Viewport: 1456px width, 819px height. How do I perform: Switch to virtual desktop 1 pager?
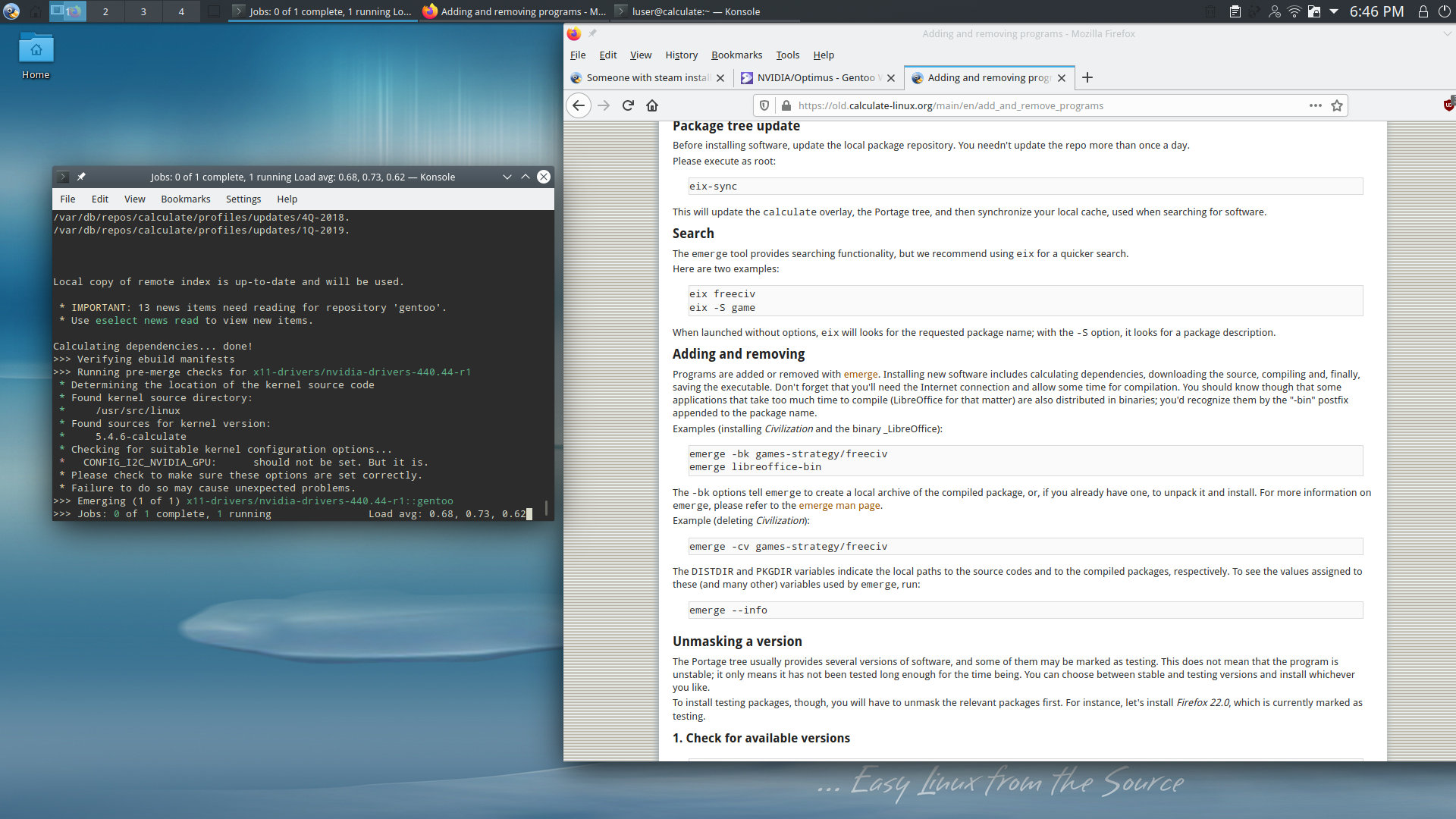(x=67, y=11)
